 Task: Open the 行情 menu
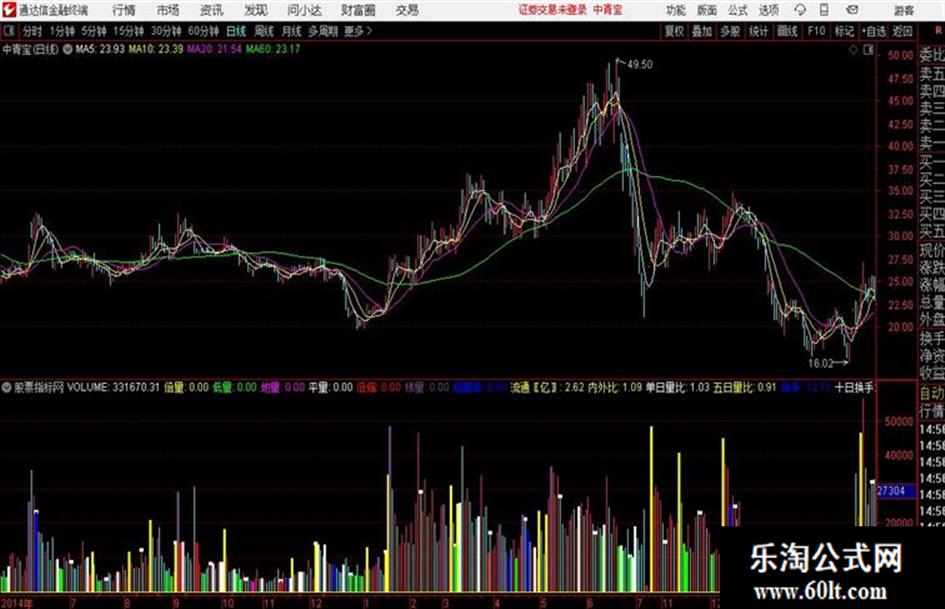124,10
